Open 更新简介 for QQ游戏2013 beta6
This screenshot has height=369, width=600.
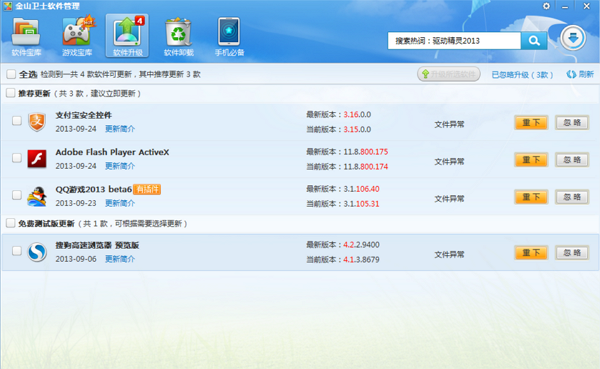(120, 203)
